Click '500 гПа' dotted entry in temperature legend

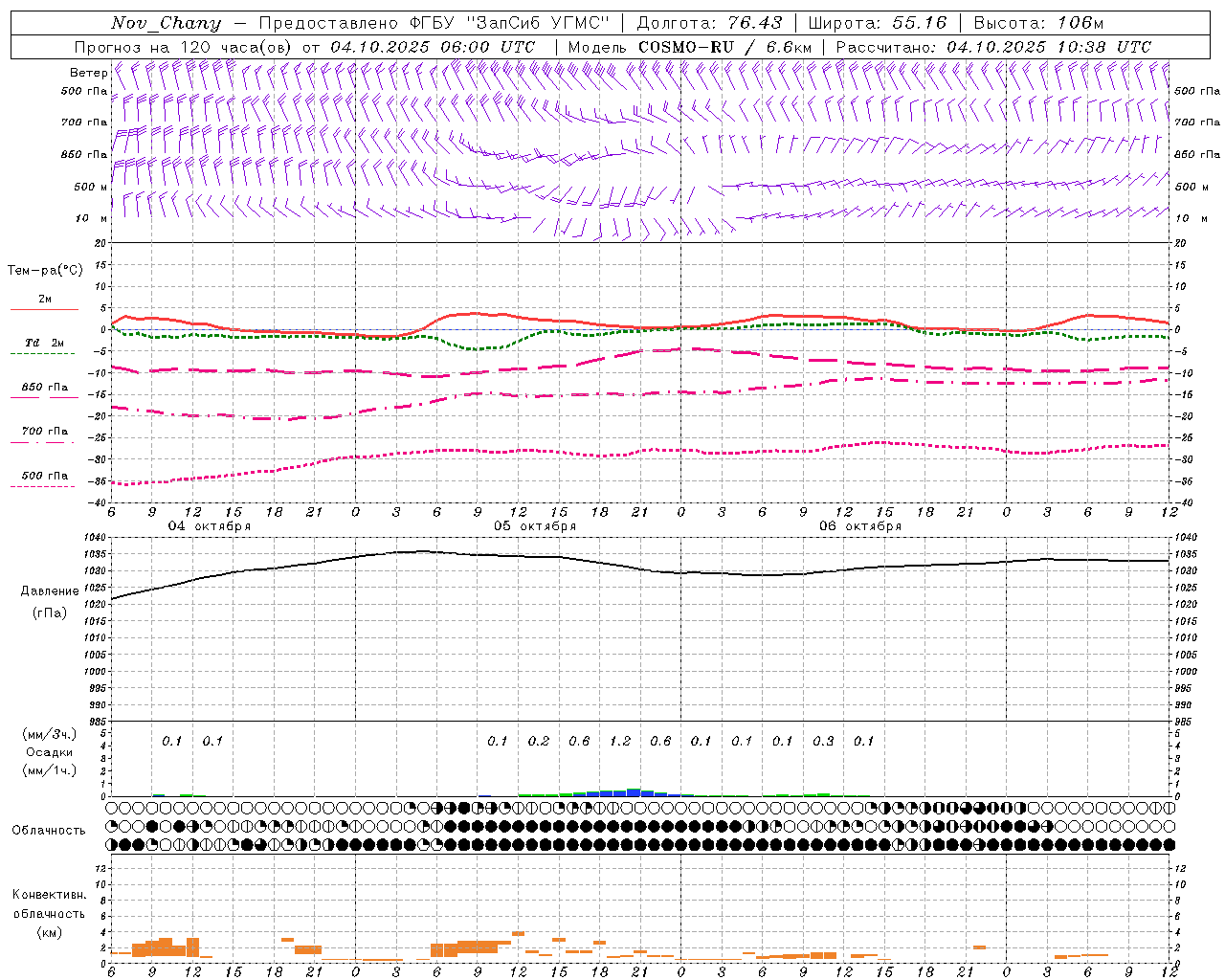tap(45, 475)
